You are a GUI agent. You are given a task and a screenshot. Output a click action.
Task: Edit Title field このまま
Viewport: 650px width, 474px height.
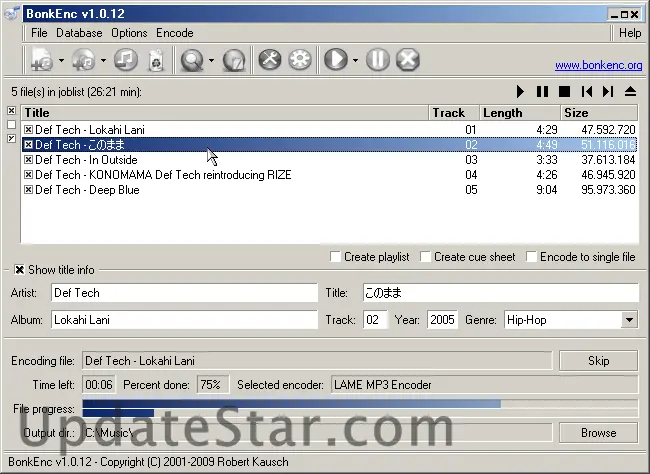501,293
